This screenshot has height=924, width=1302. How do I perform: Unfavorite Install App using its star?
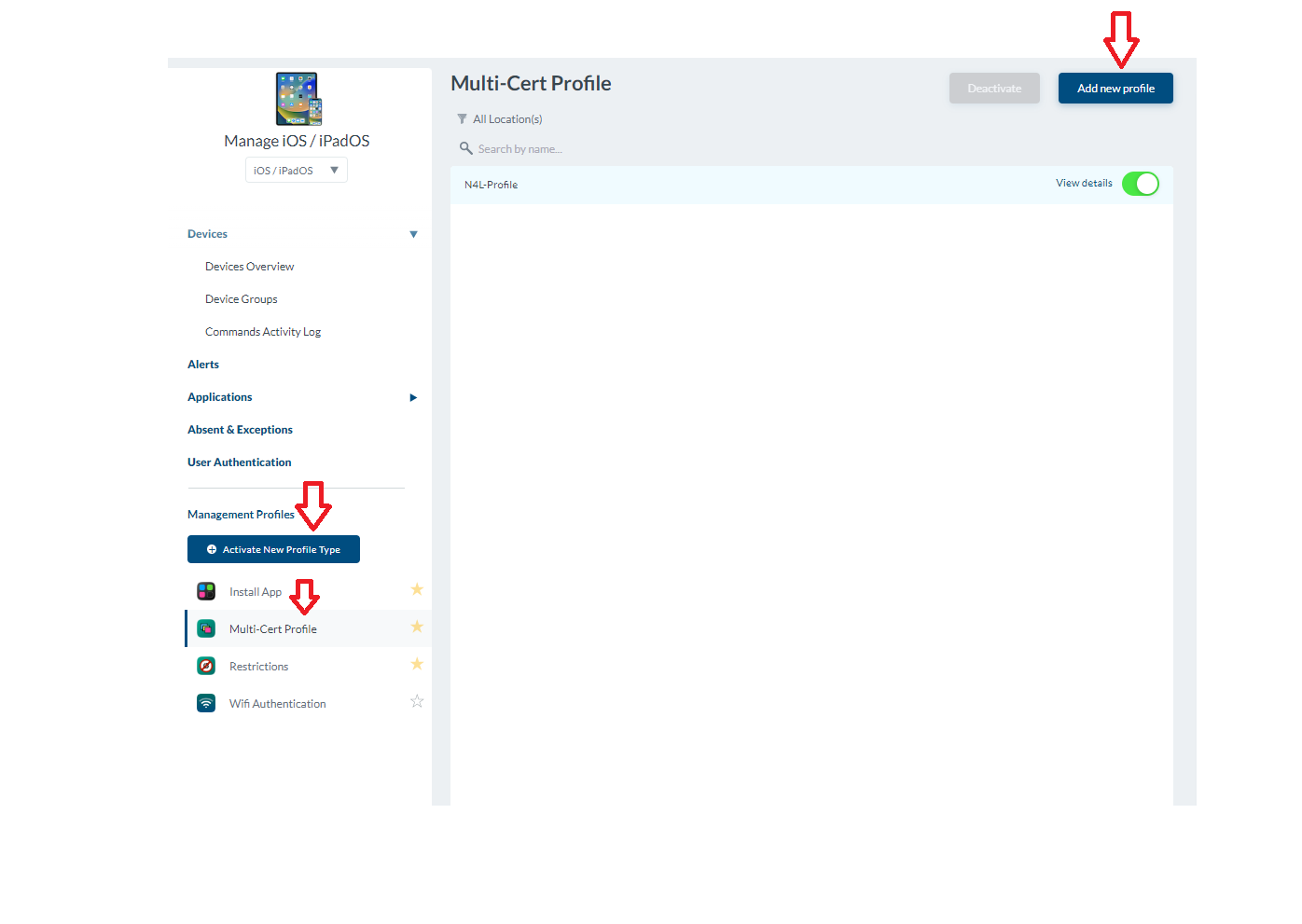[x=417, y=589]
